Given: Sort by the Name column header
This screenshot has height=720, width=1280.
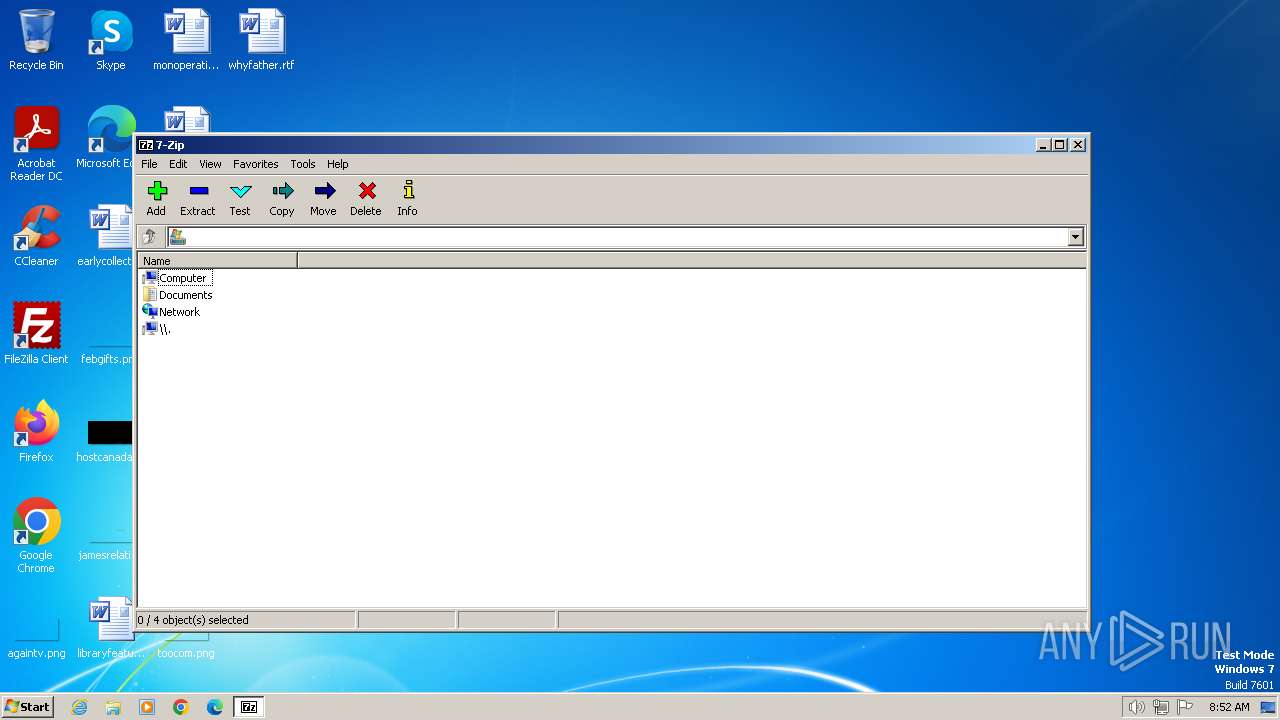Looking at the screenshot, I should (x=217, y=261).
